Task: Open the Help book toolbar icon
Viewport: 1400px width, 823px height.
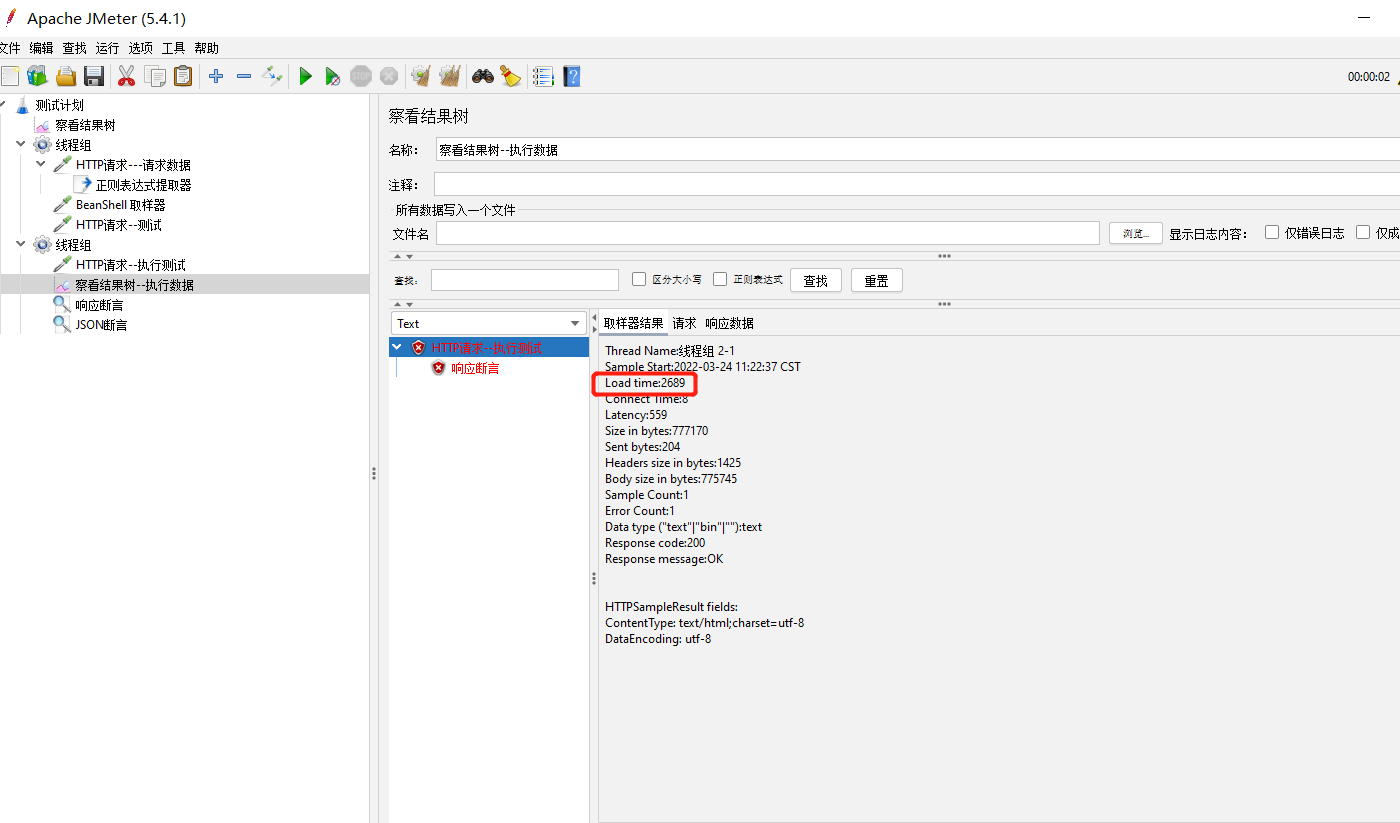Action: [572, 76]
